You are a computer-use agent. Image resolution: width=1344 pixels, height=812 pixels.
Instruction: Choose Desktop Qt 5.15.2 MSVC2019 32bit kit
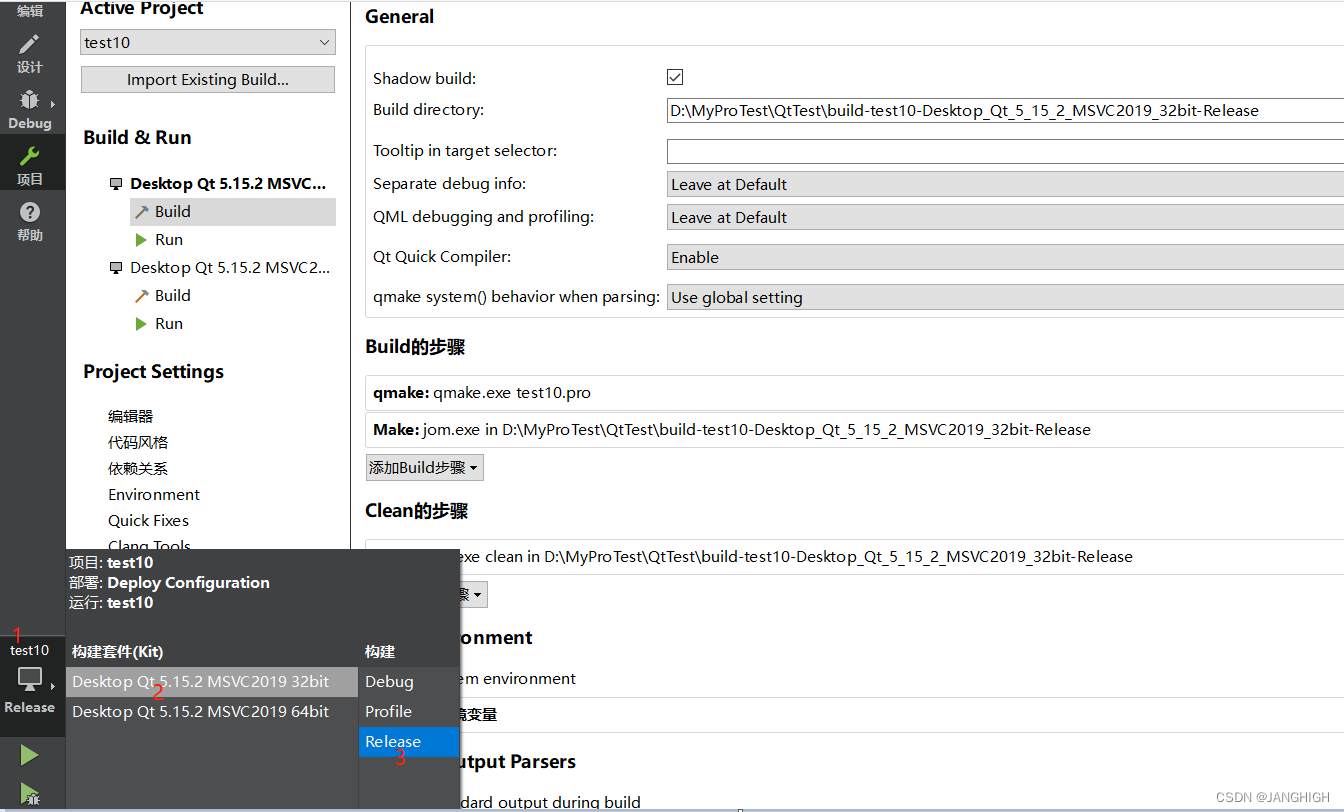point(211,682)
